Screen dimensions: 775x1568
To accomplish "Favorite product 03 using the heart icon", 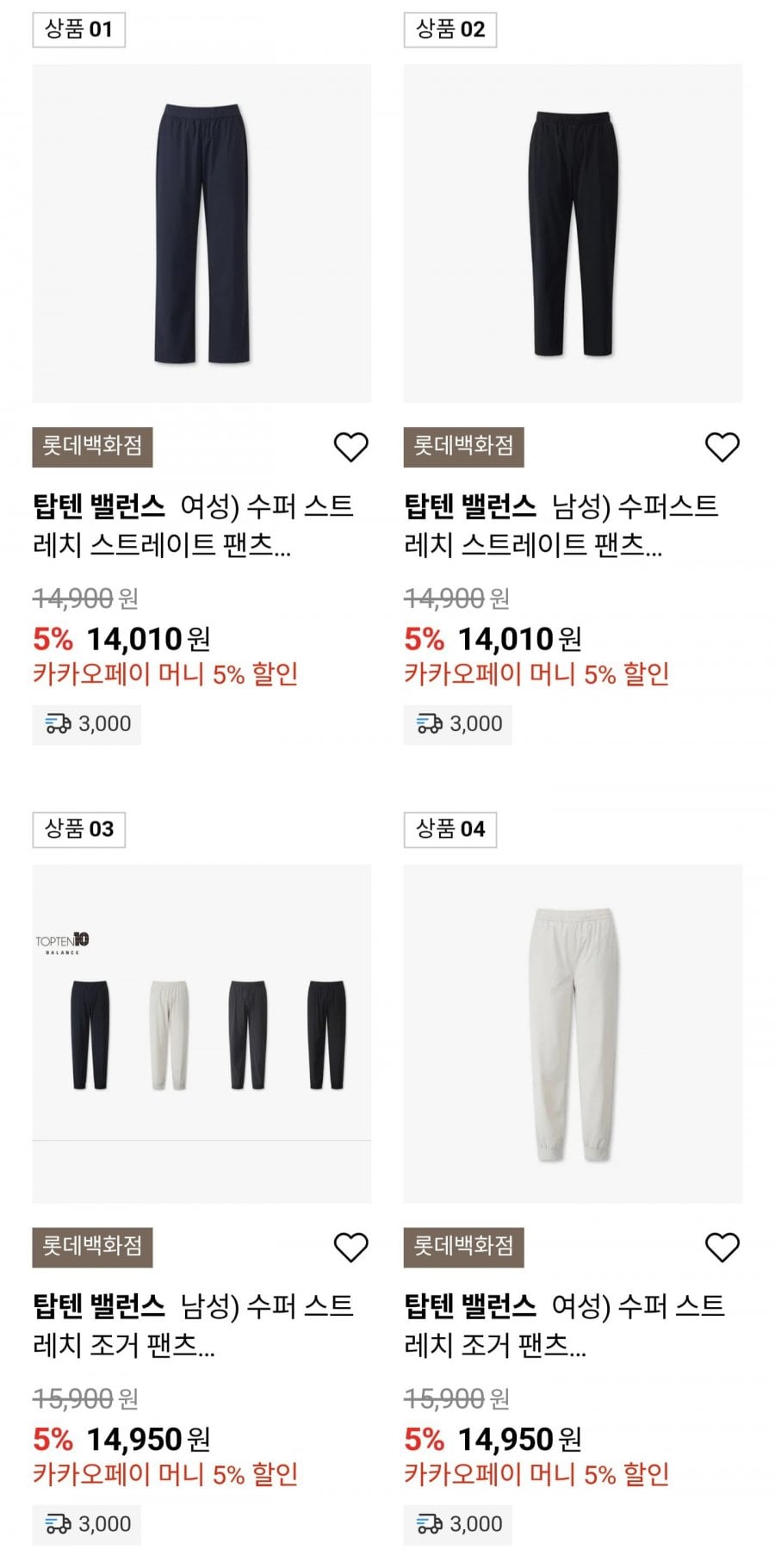I will [350, 1247].
